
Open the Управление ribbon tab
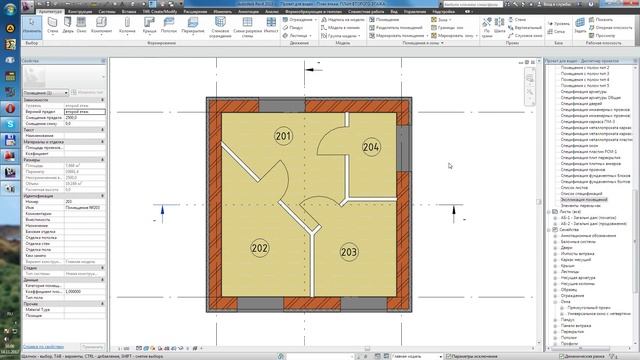pyautogui.click(x=415, y=11)
